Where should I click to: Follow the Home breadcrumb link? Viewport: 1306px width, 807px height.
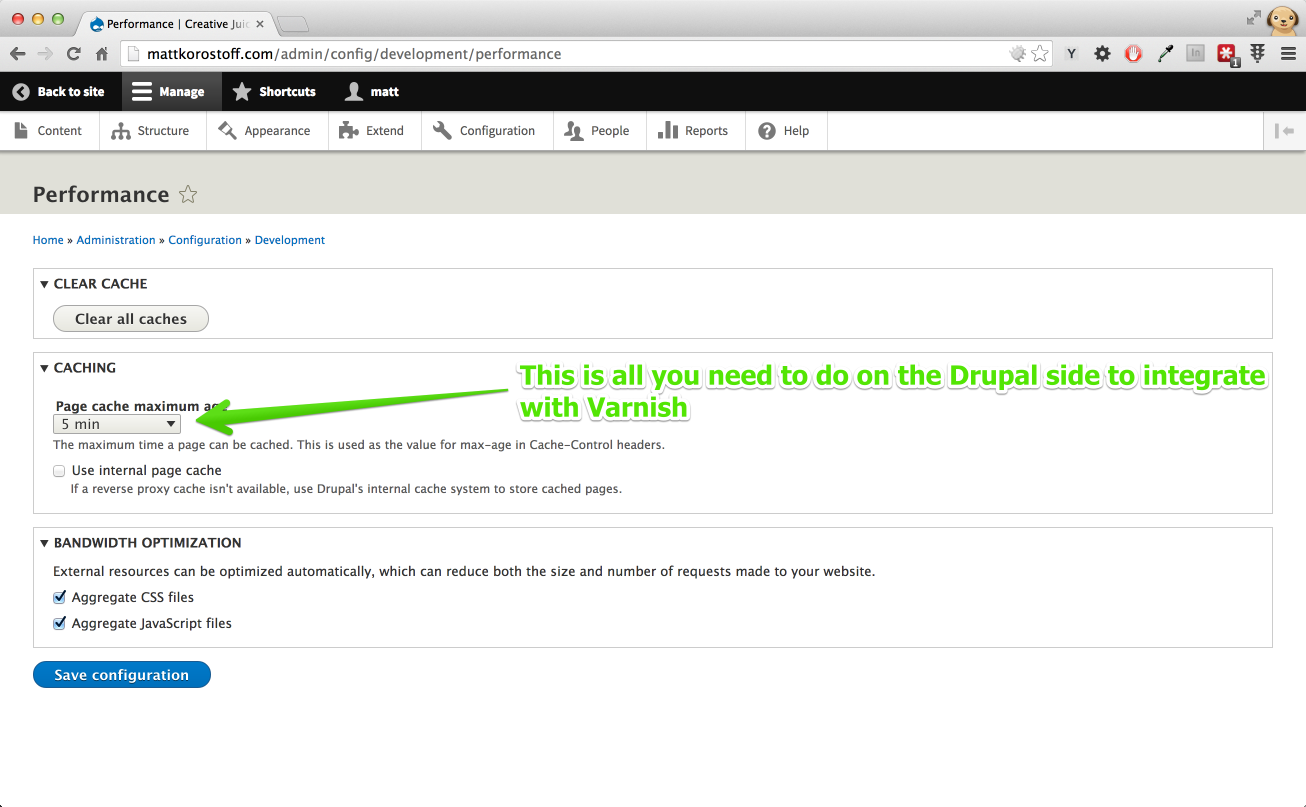click(x=48, y=240)
